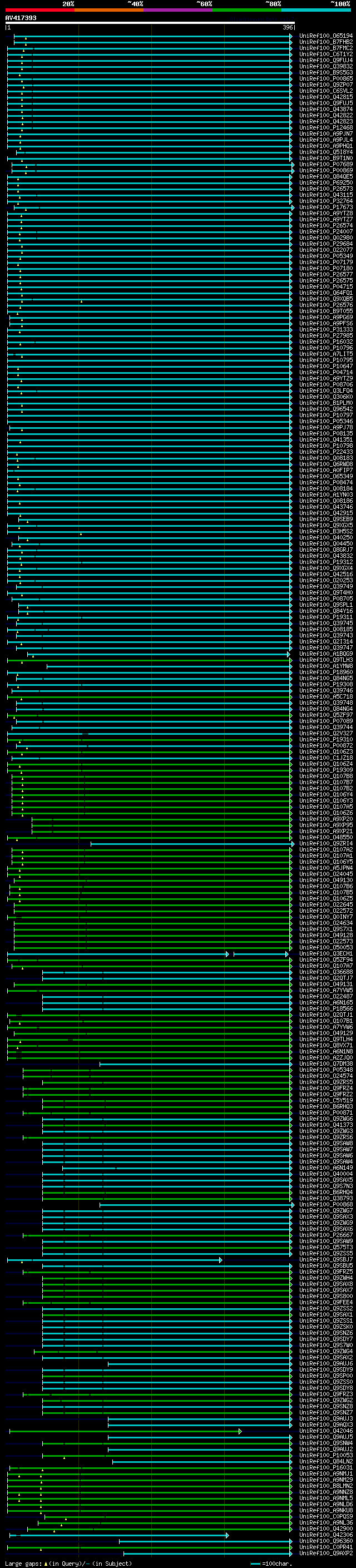The image size is (356, 1568).
Task: Select hit label UniRef100_P08705
Action: point(325,598)
